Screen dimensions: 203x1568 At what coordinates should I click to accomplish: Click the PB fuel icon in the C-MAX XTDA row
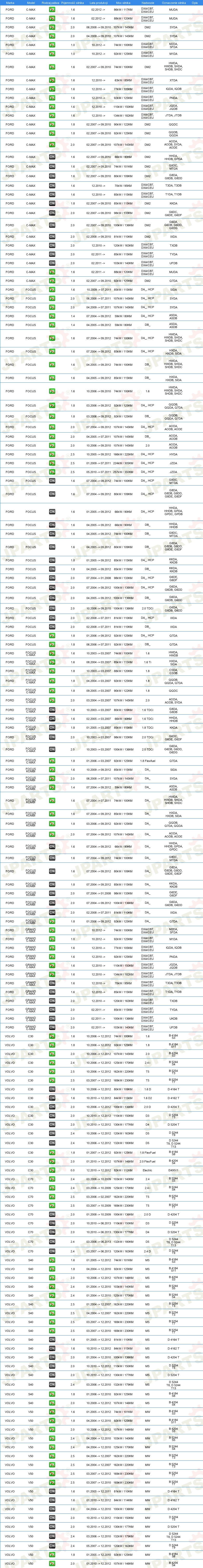[52, 80]
